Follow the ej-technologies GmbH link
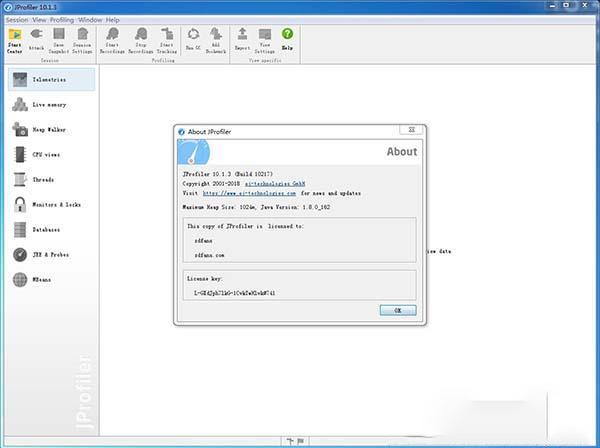This screenshot has height=448, width=600. (x=275, y=184)
